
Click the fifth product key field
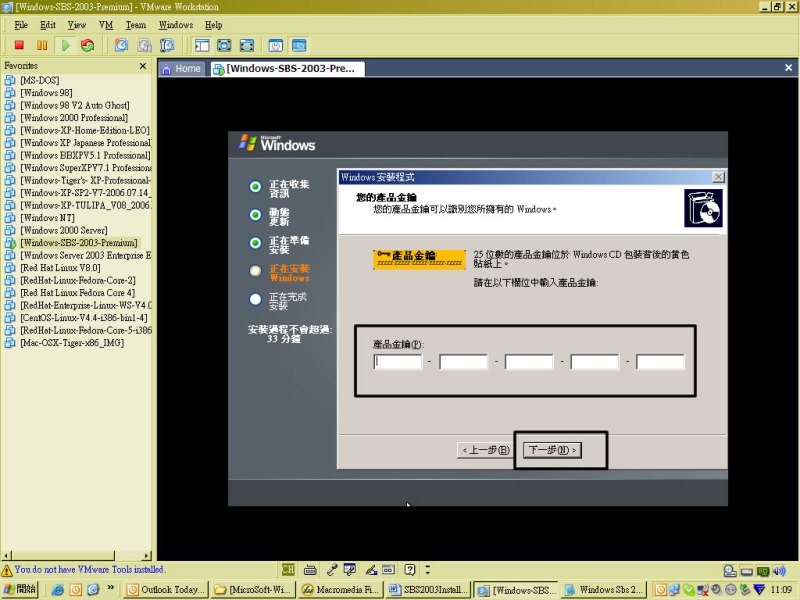pyautogui.click(x=660, y=362)
